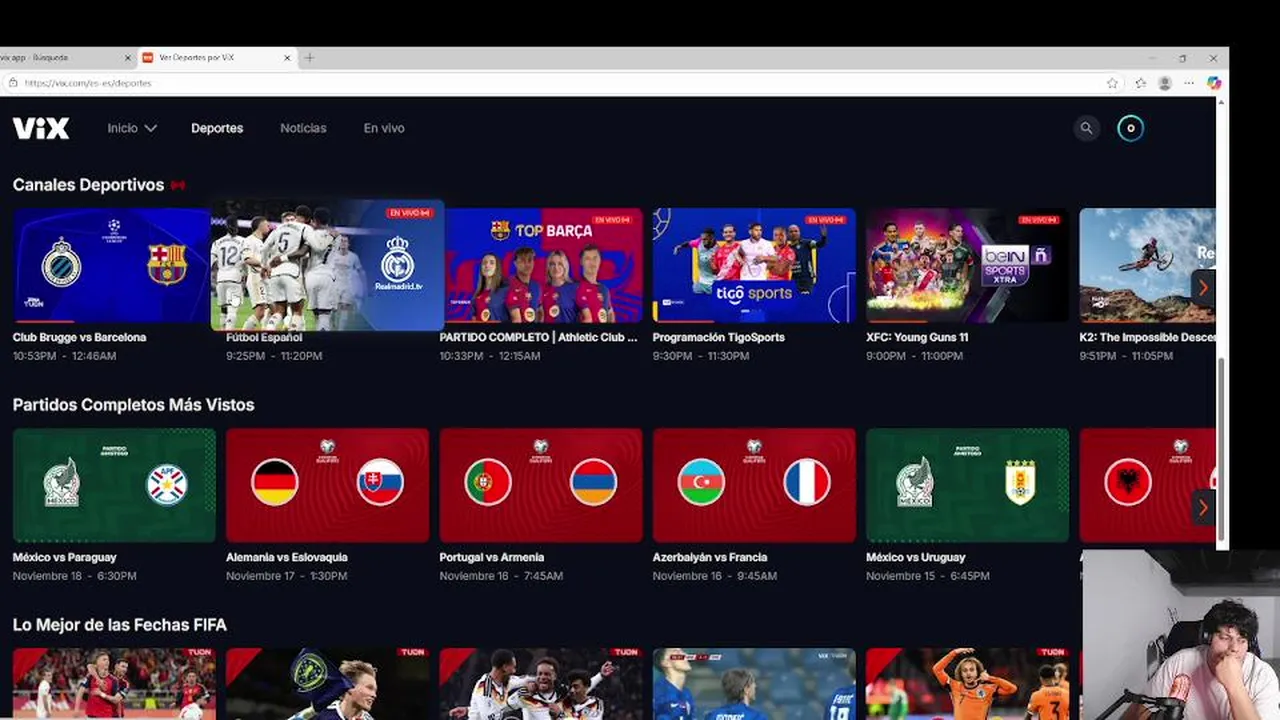Restore the browser window size
Image resolution: width=1280 pixels, height=720 pixels.
point(1182,58)
